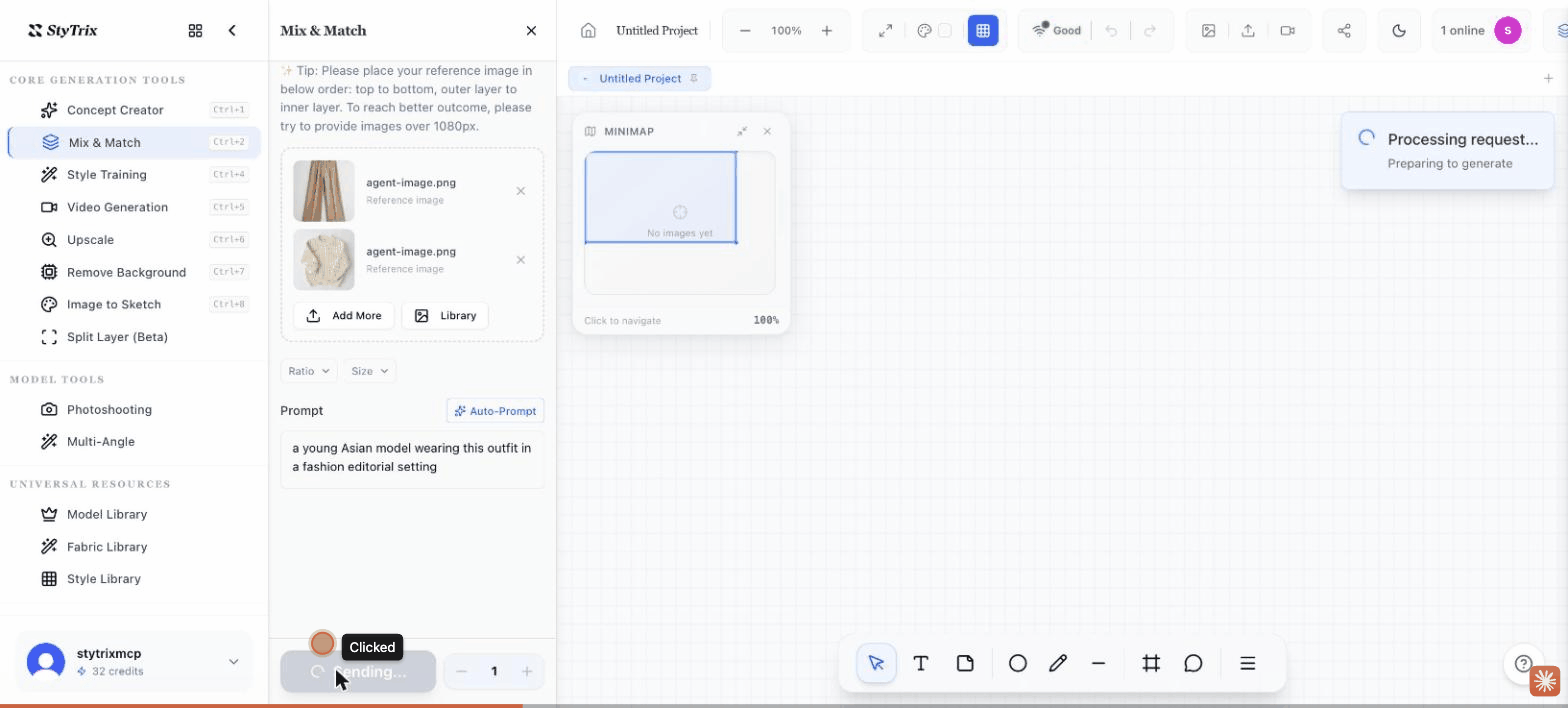Remove the sweater reference image
The height and width of the screenshot is (708, 1568).
point(520,260)
